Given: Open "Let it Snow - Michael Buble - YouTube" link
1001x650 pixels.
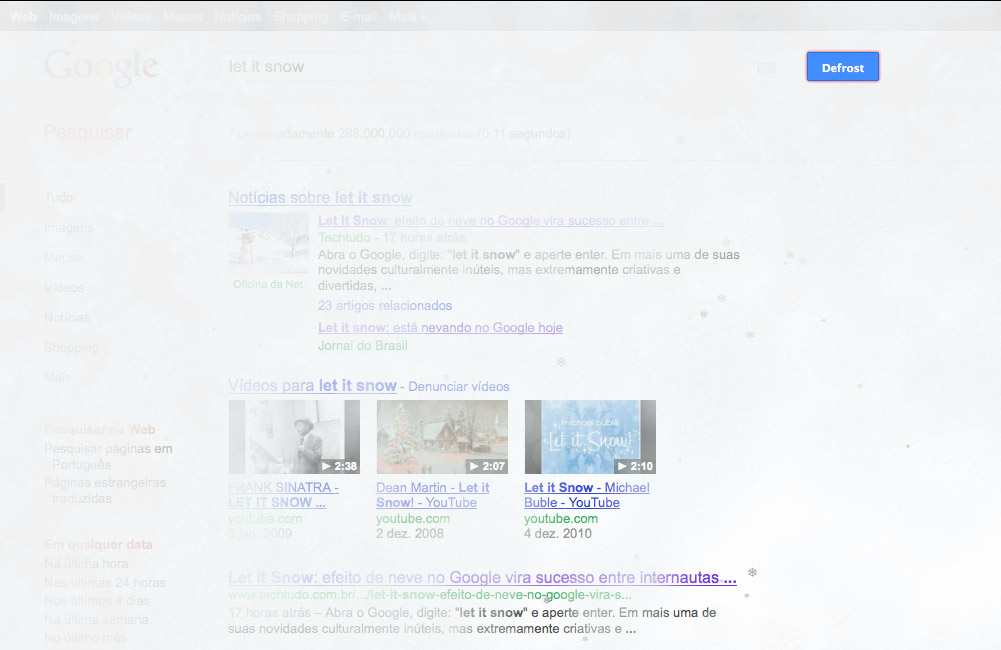Looking at the screenshot, I should coord(587,495).
